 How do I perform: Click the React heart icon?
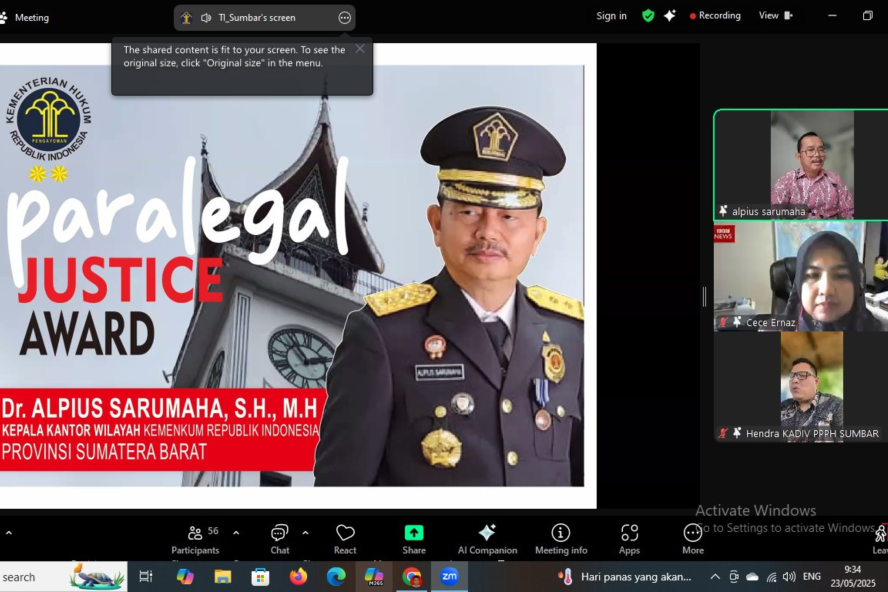click(345, 538)
